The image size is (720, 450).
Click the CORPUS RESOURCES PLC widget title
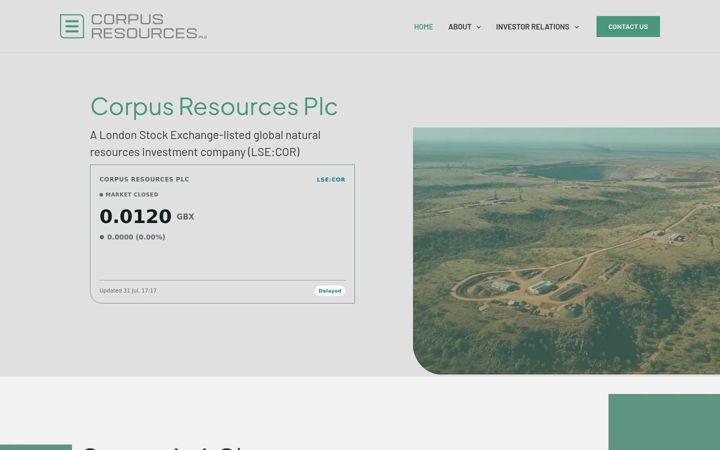click(144, 180)
